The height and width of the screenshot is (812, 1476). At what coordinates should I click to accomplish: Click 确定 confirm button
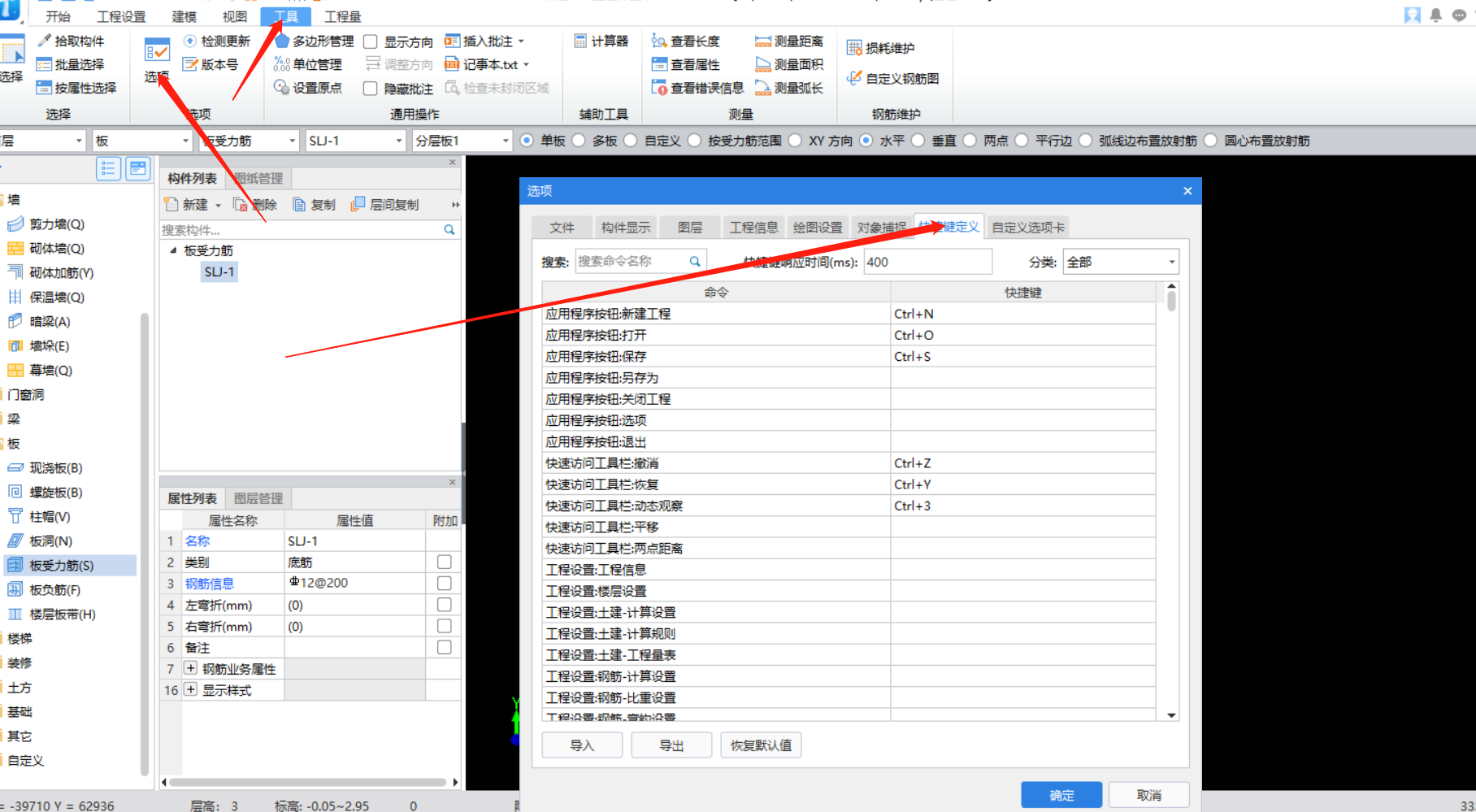[x=1061, y=795]
